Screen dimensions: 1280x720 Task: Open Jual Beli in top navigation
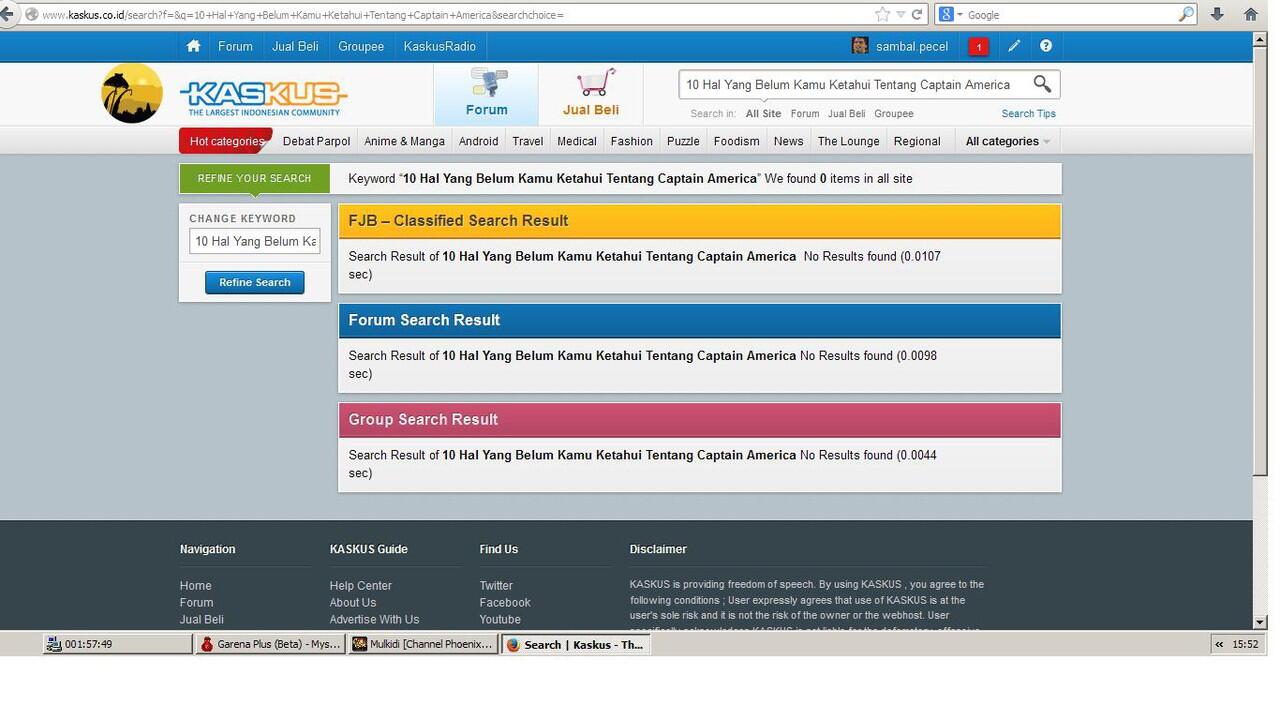click(x=295, y=46)
